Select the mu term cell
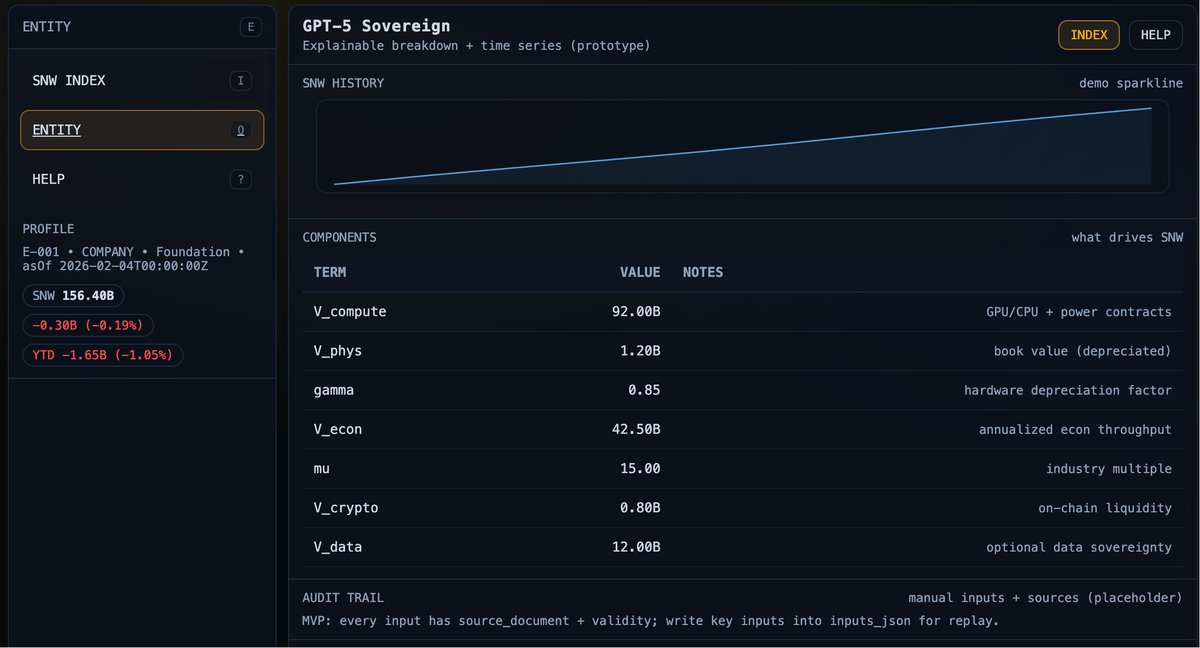 point(322,468)
